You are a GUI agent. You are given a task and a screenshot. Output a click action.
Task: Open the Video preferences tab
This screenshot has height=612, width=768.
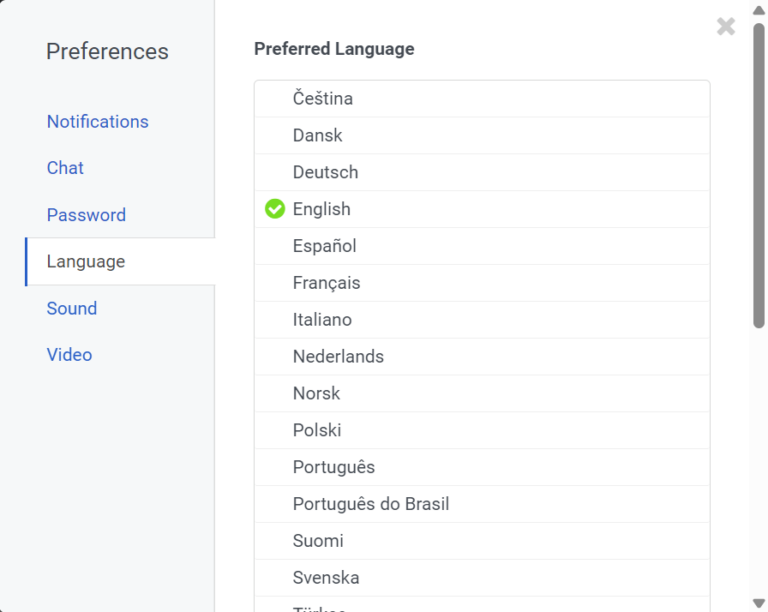[69, 355]
